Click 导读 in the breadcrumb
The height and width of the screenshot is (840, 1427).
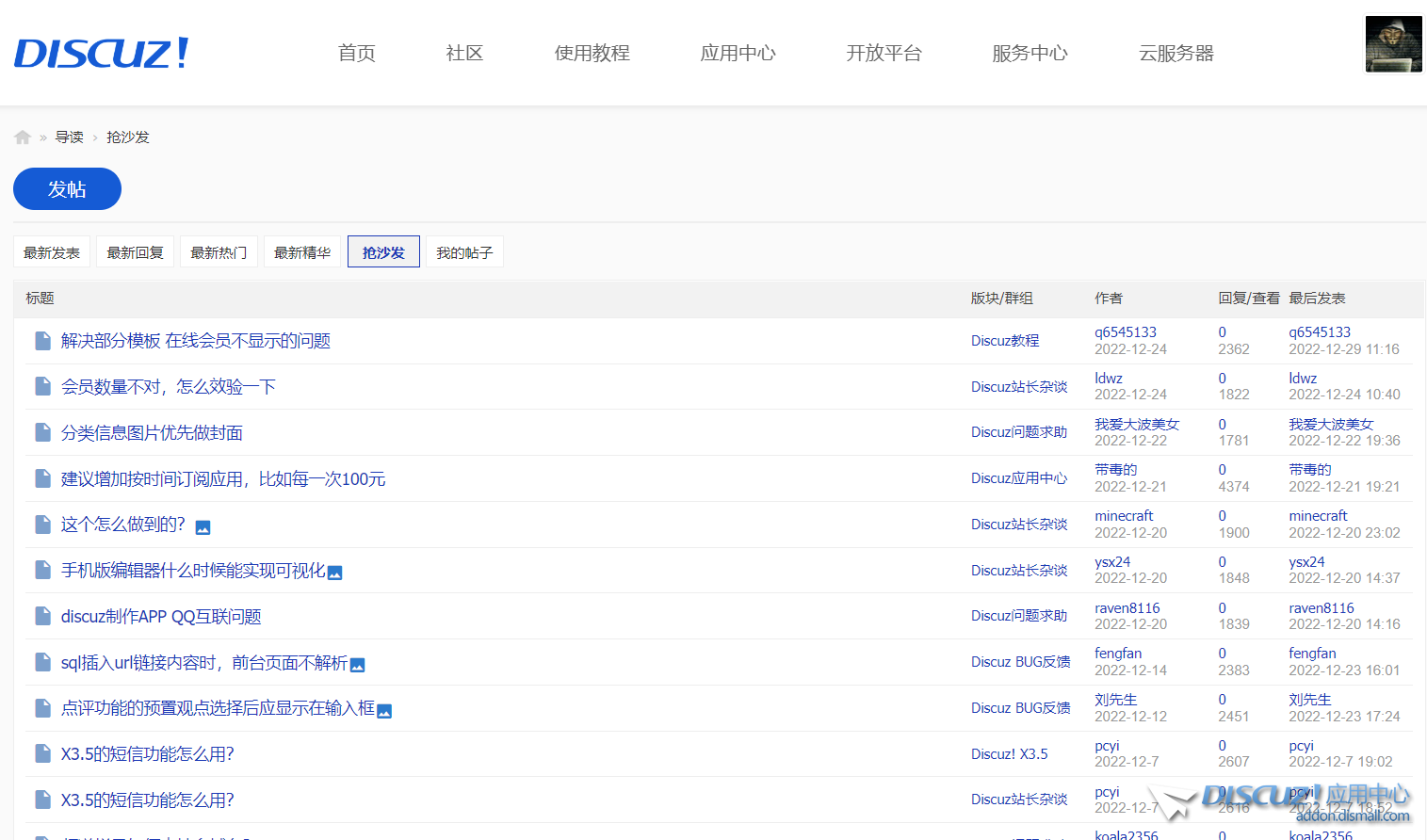point(69,137)
